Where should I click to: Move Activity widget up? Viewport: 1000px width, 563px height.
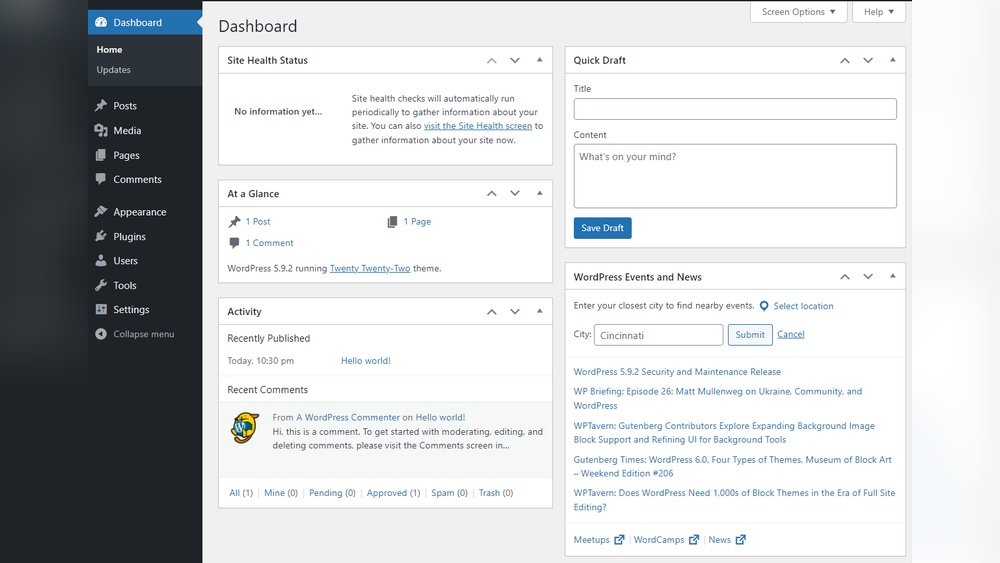coord(492,312)
